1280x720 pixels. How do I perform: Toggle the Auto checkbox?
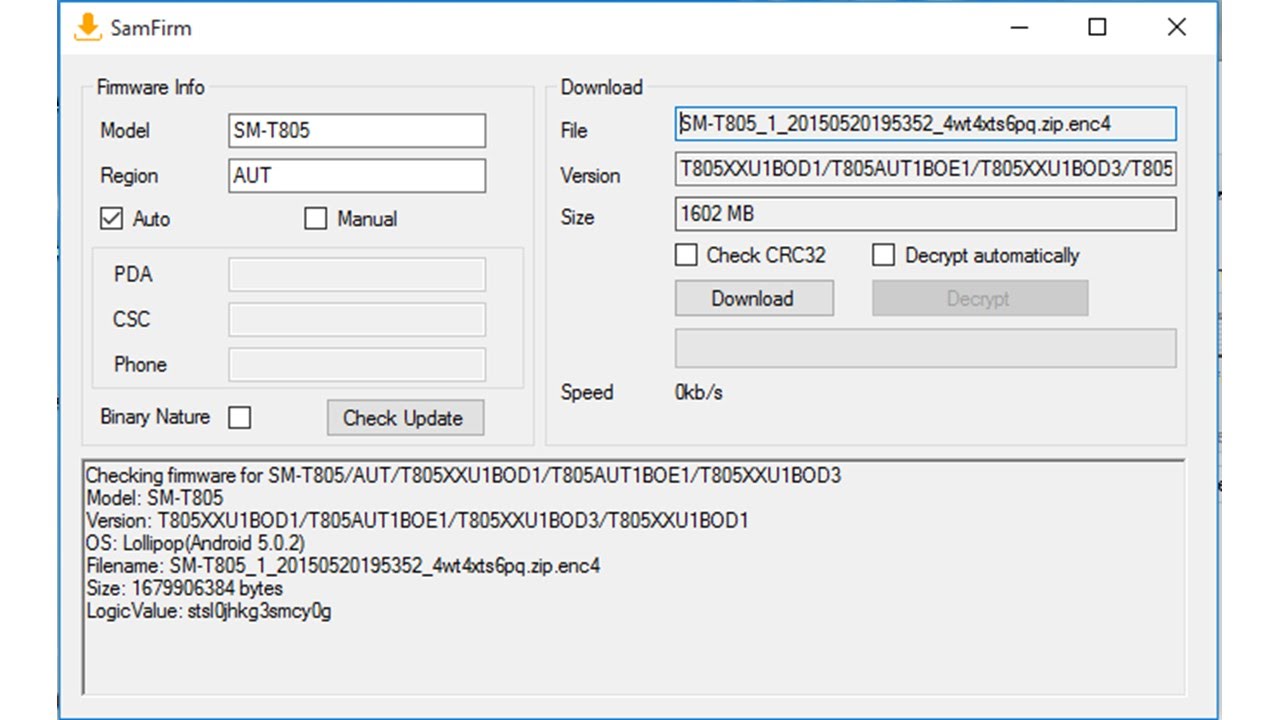112,219
